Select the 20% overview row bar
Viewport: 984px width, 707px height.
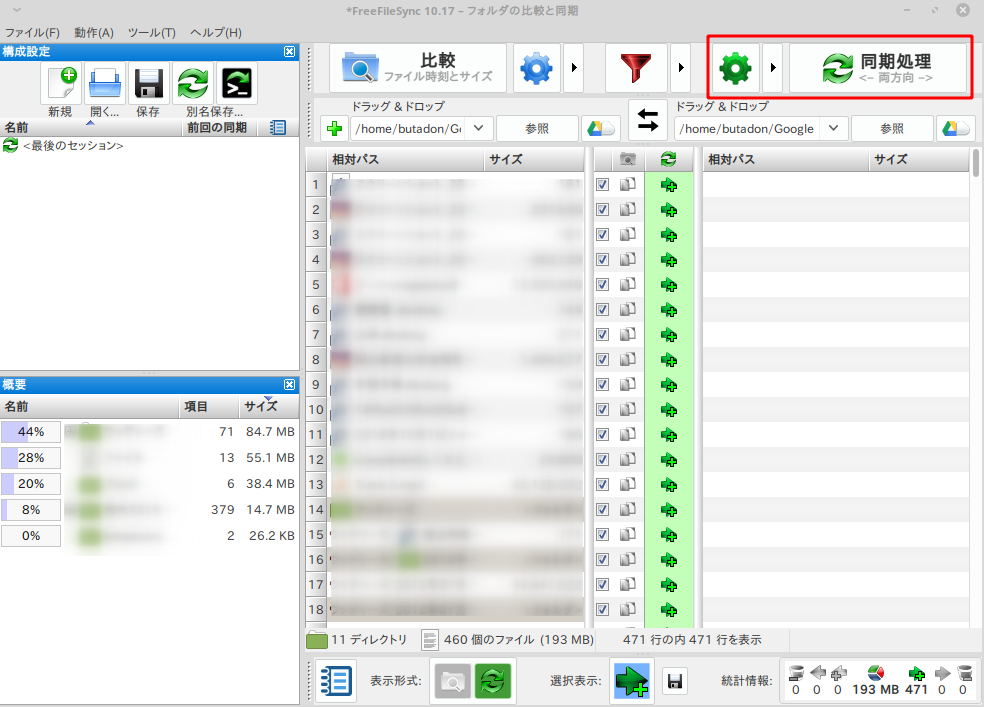point(31,484)
